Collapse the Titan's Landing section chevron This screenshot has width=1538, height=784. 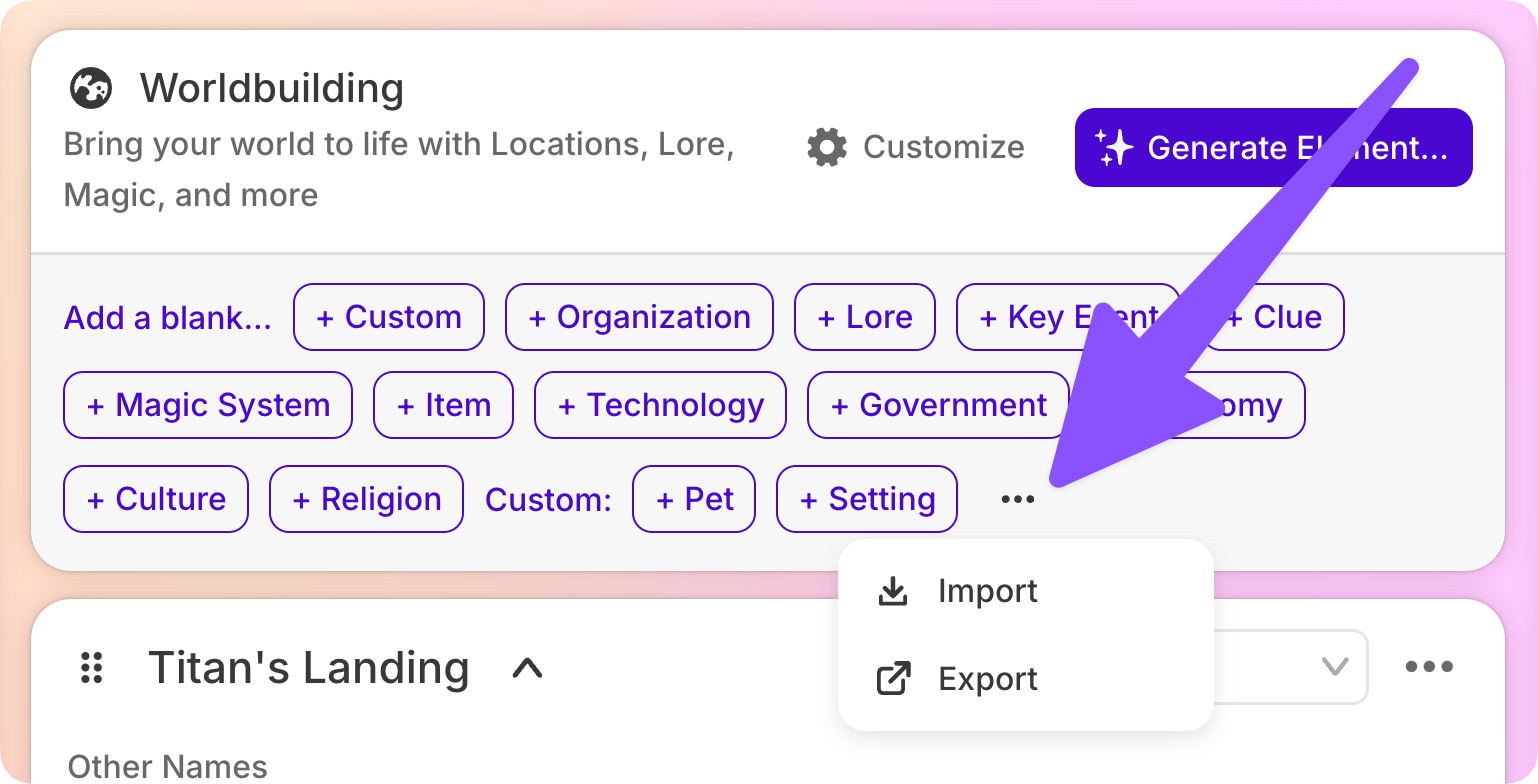pos(527,667)
